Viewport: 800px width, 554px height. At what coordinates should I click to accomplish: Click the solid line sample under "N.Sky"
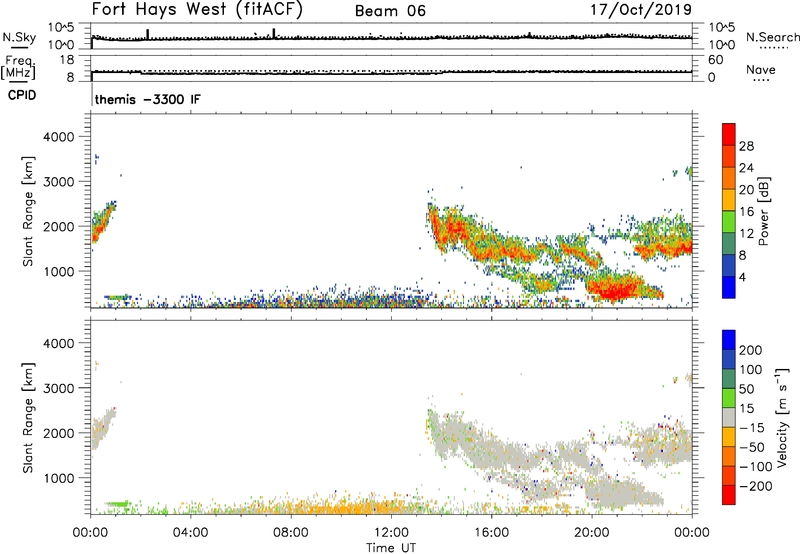tap(18, 47)
